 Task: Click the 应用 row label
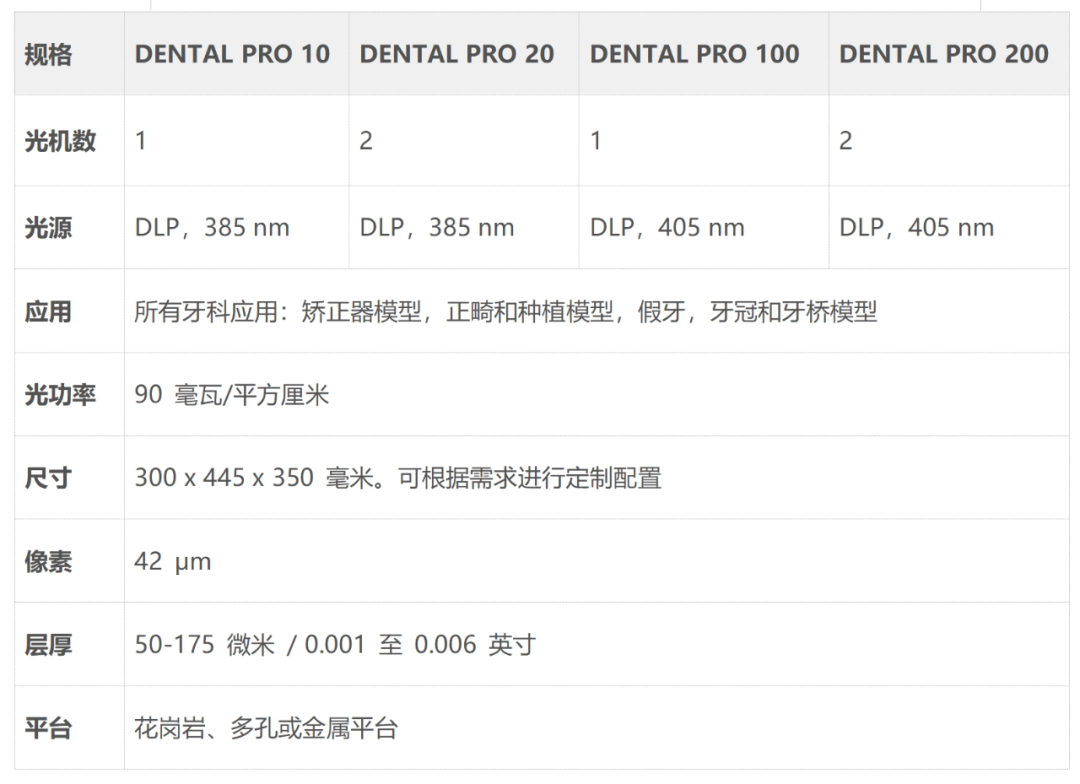click(48, 312)
